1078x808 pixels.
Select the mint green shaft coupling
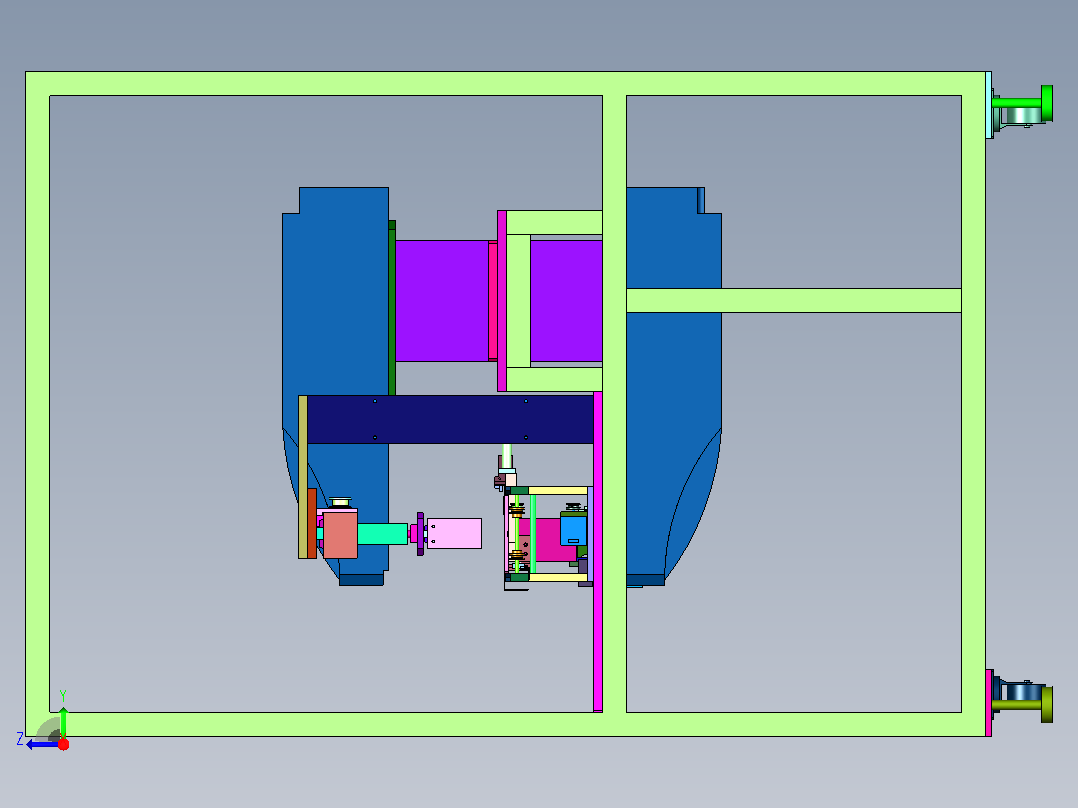tap(382, 534)
